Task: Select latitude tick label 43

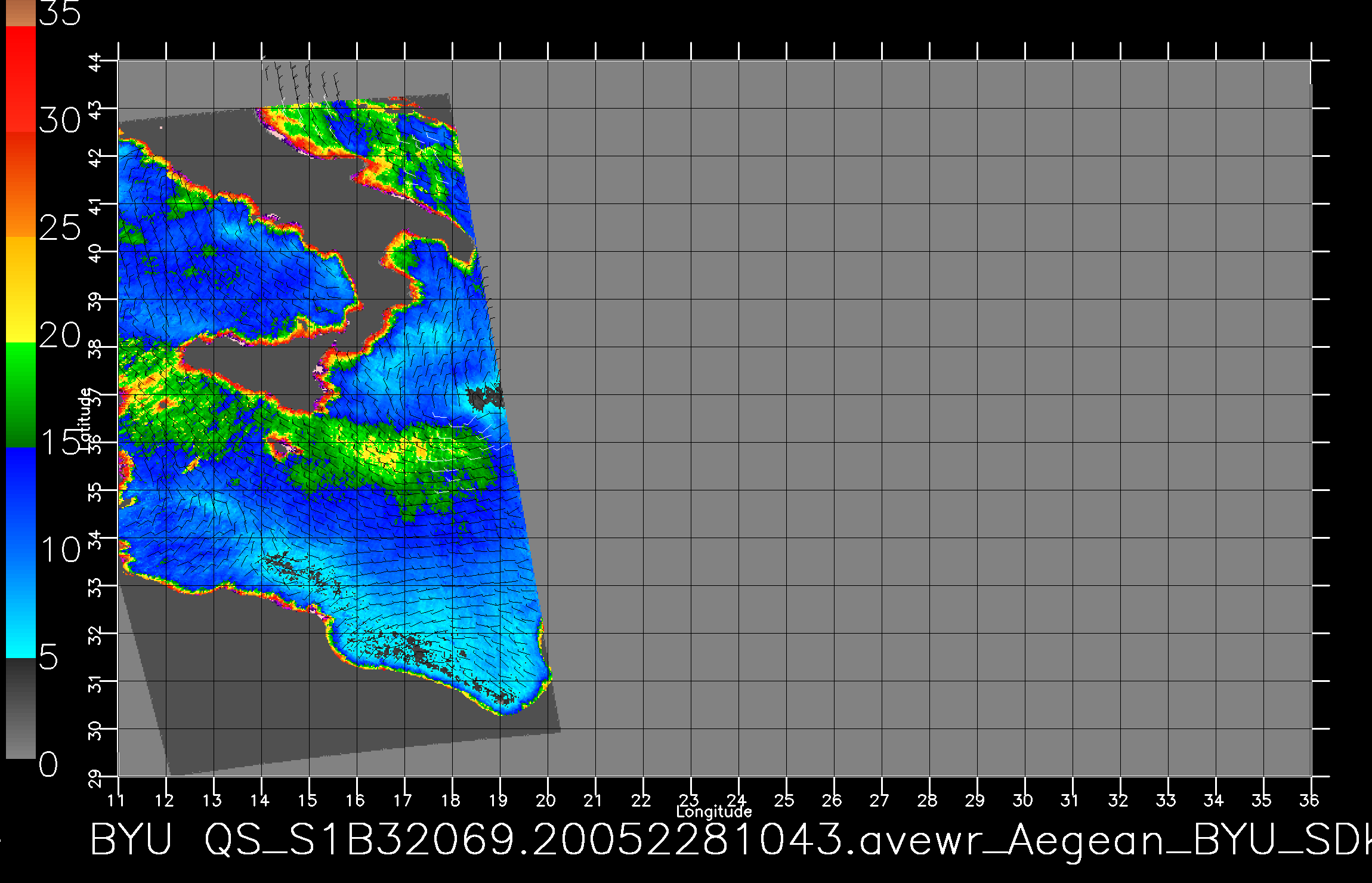Action: (95, 110)
